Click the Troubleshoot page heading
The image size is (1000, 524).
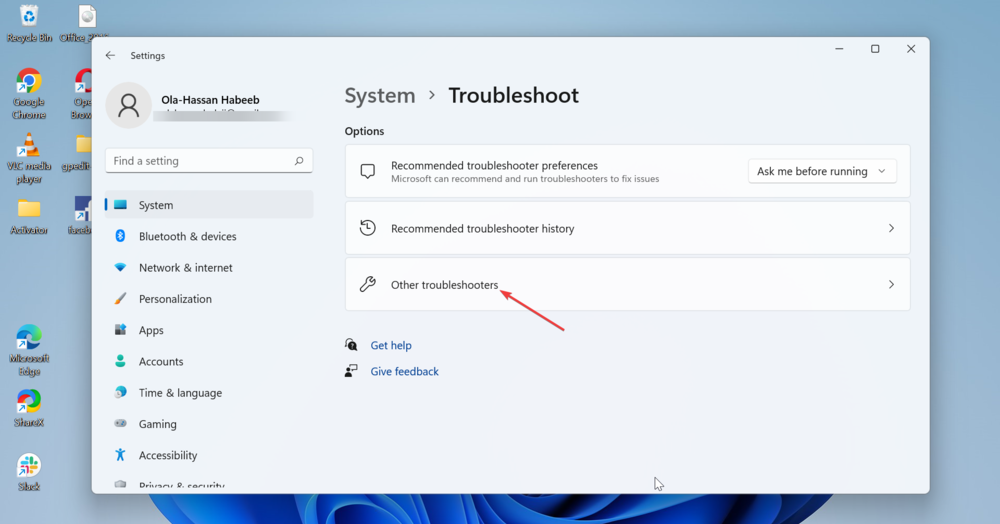513,95
